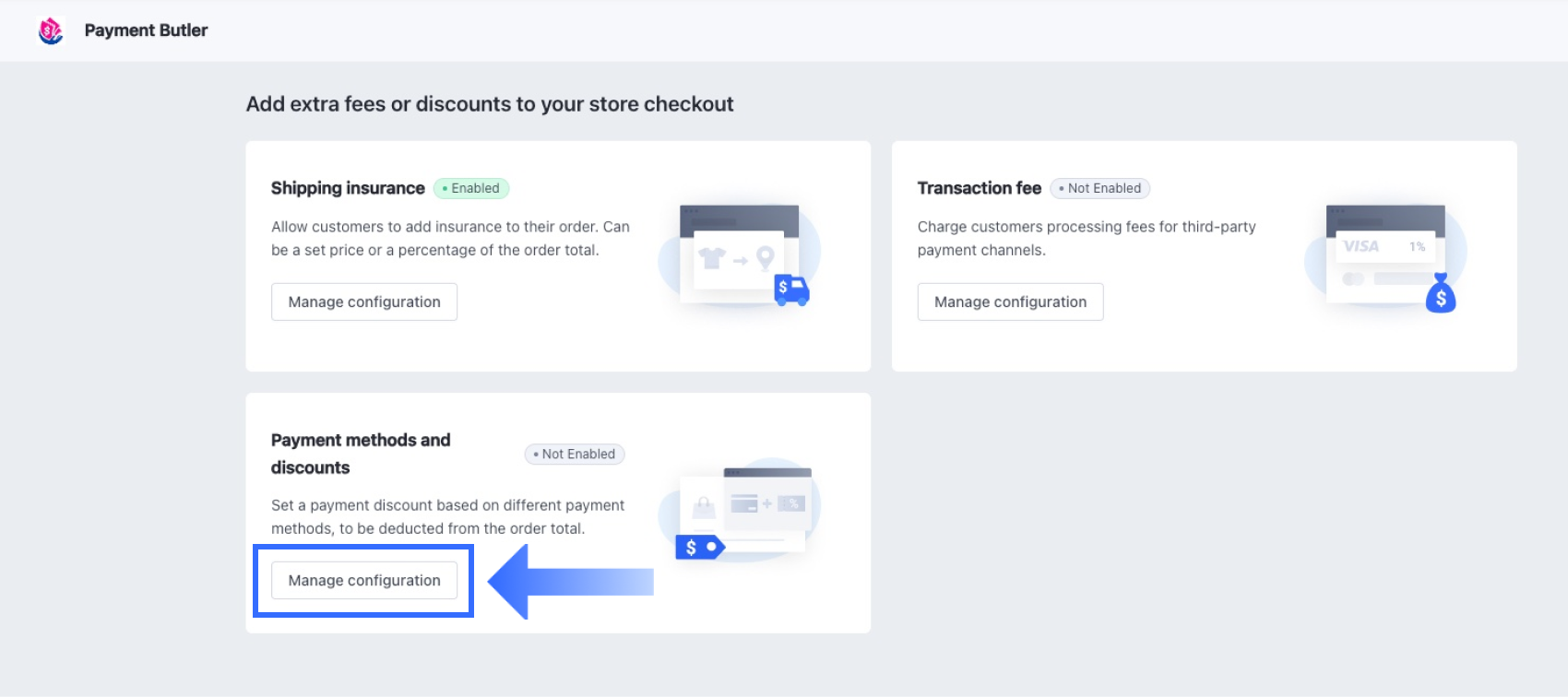Click the blue delivery truck icon
This screenshot has width=1568, height=697.
pos(791,289)
